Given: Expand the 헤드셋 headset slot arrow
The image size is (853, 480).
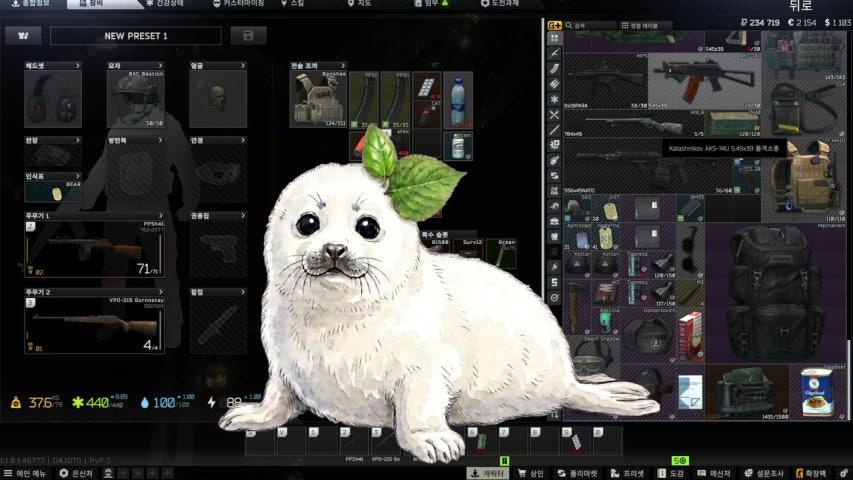Looking at the screenshot, I should tap(77, 65).
